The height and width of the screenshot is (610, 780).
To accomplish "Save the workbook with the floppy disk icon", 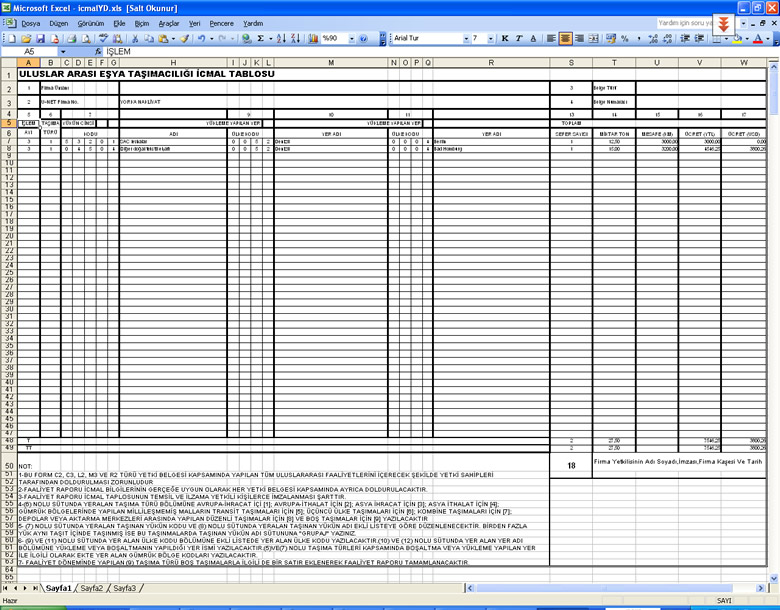I will click(40, 38).
